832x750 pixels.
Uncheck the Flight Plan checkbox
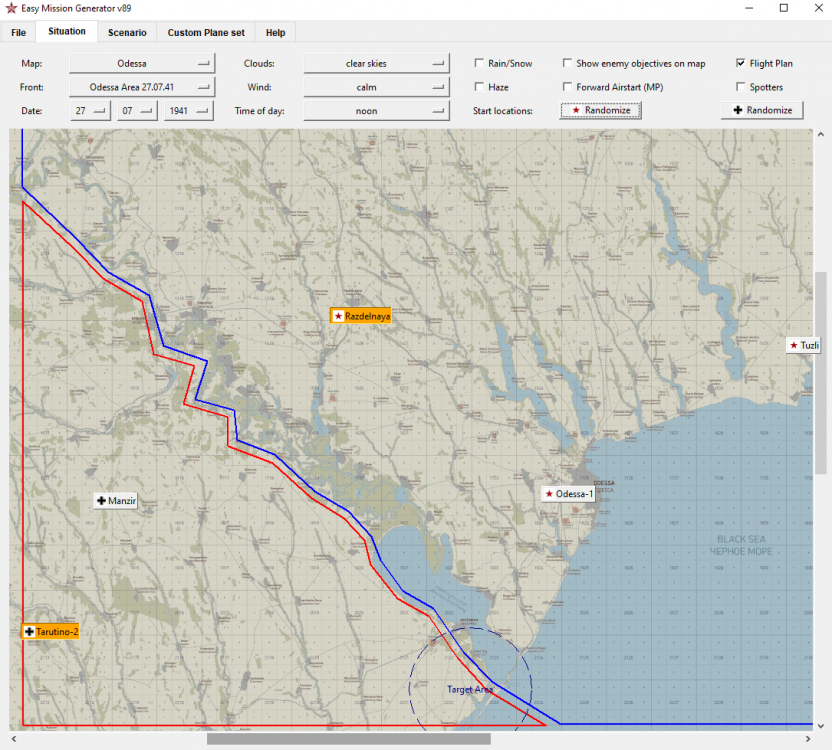741,63
